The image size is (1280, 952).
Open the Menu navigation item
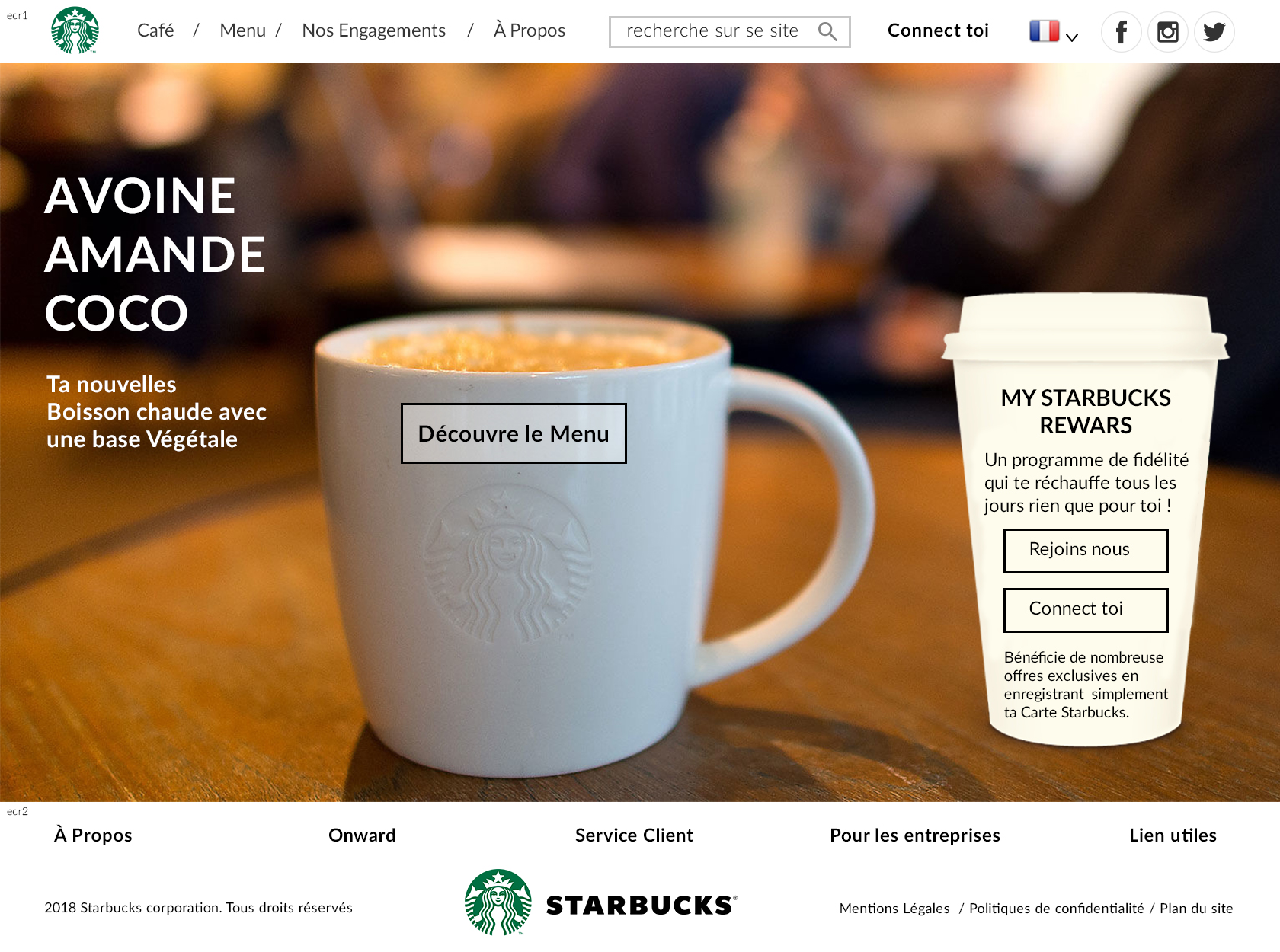point(242,30)
